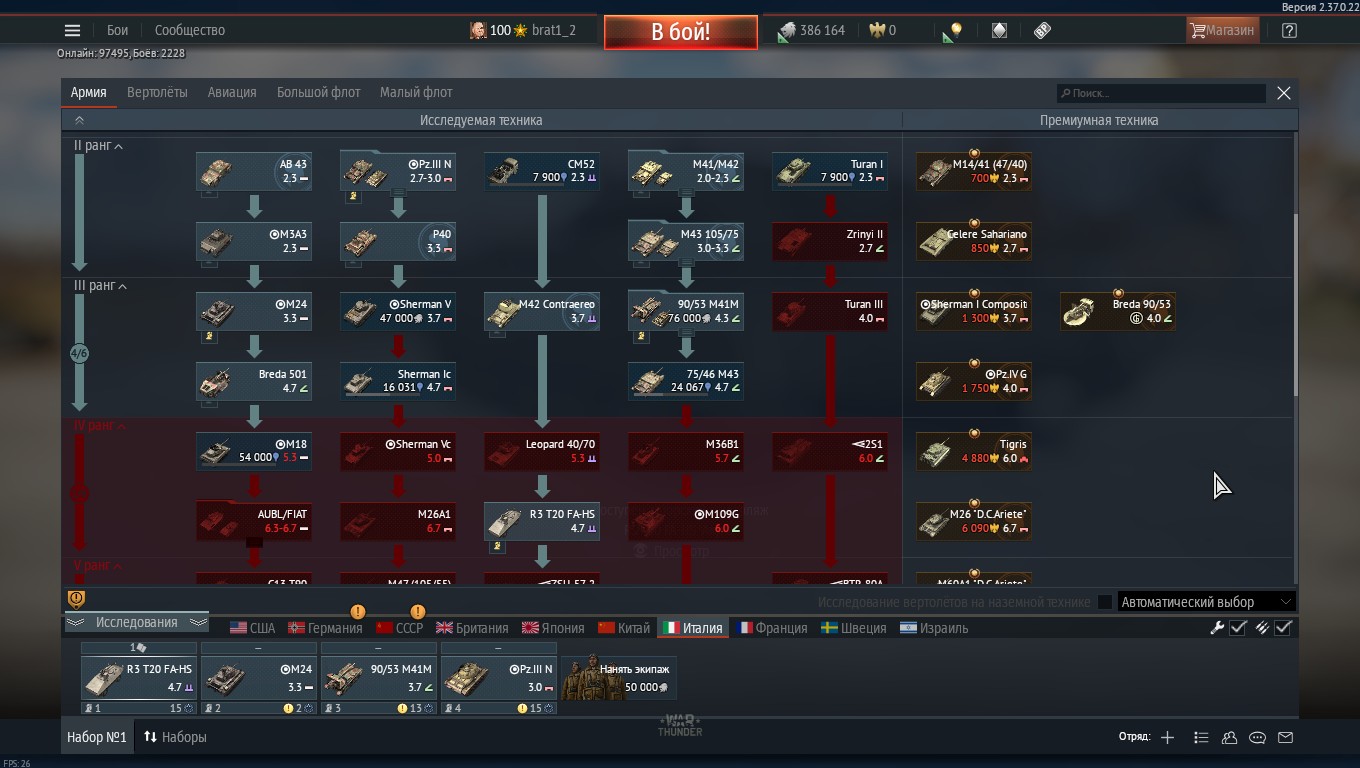Click the warning badge above СССР
Screen dimensions: 1360x768
tap(417, 611)
